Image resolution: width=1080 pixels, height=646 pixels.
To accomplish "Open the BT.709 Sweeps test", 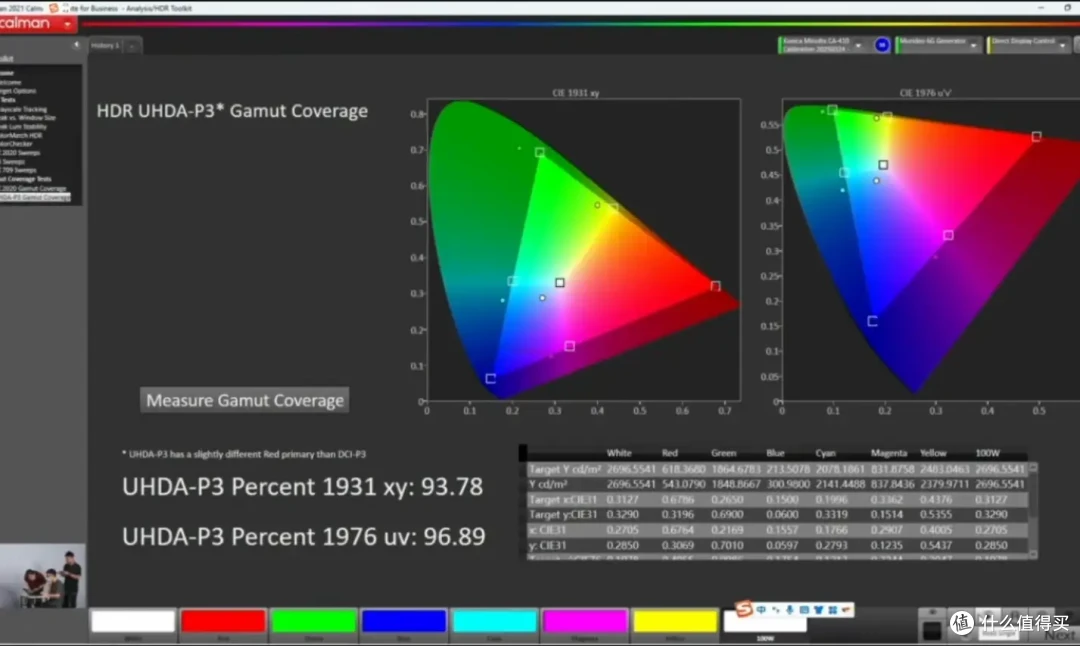I will pos(19,170).
